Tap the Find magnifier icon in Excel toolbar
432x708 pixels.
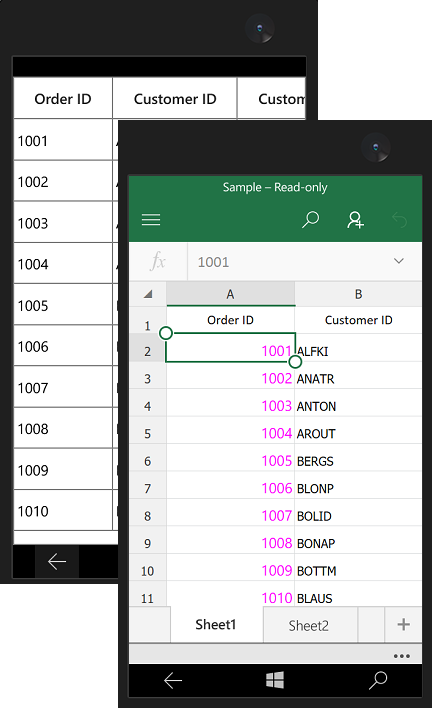[311, 219]
